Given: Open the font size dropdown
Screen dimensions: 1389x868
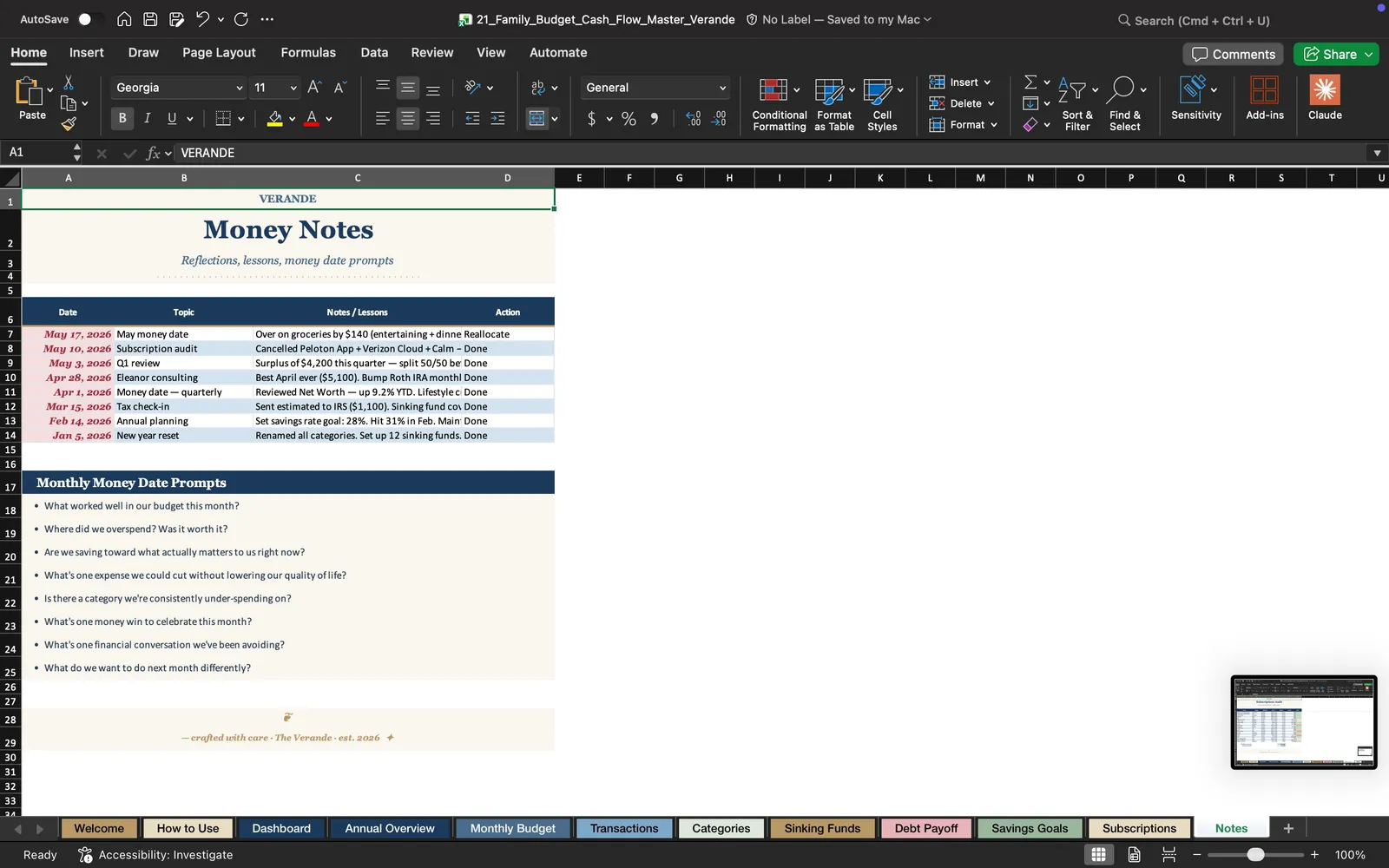Looking at the screenshot, I should (293, 88).
